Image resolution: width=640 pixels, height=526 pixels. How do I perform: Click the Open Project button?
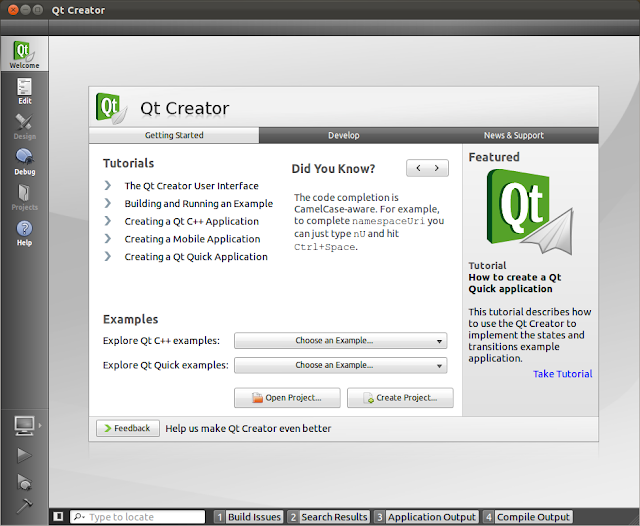click(x=287, y=397)
